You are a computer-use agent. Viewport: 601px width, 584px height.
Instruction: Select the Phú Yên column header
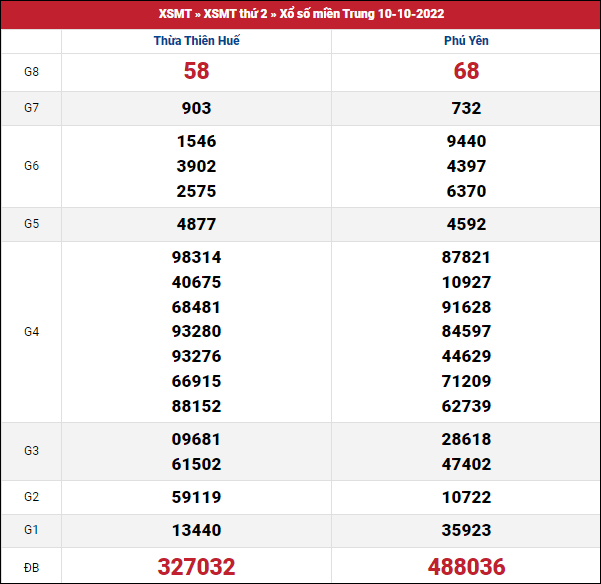tap(466, 41)
